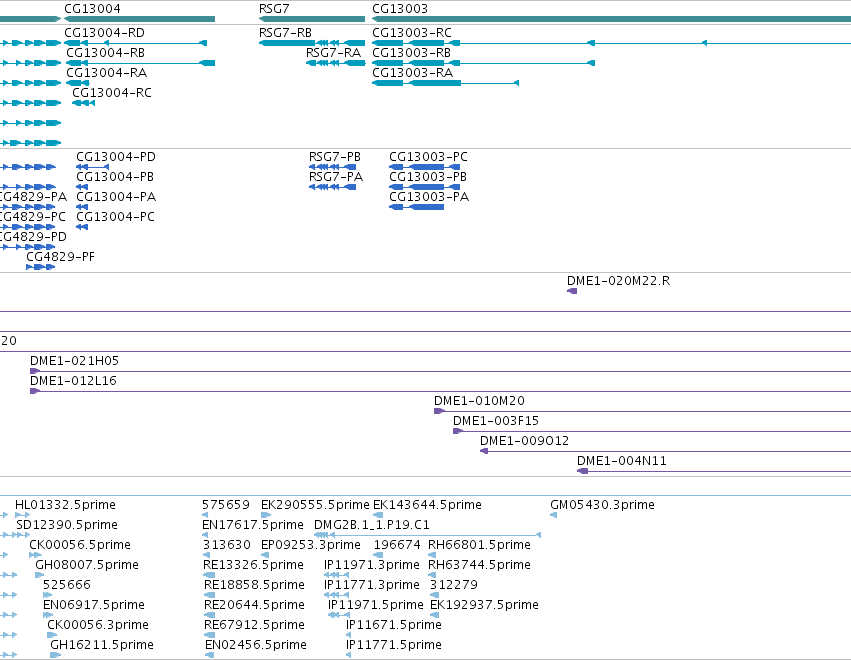Select BAC clone DME1-003F15
This screenshot has height=660, width=851.
pyautogui.click(x=652, y=431)
